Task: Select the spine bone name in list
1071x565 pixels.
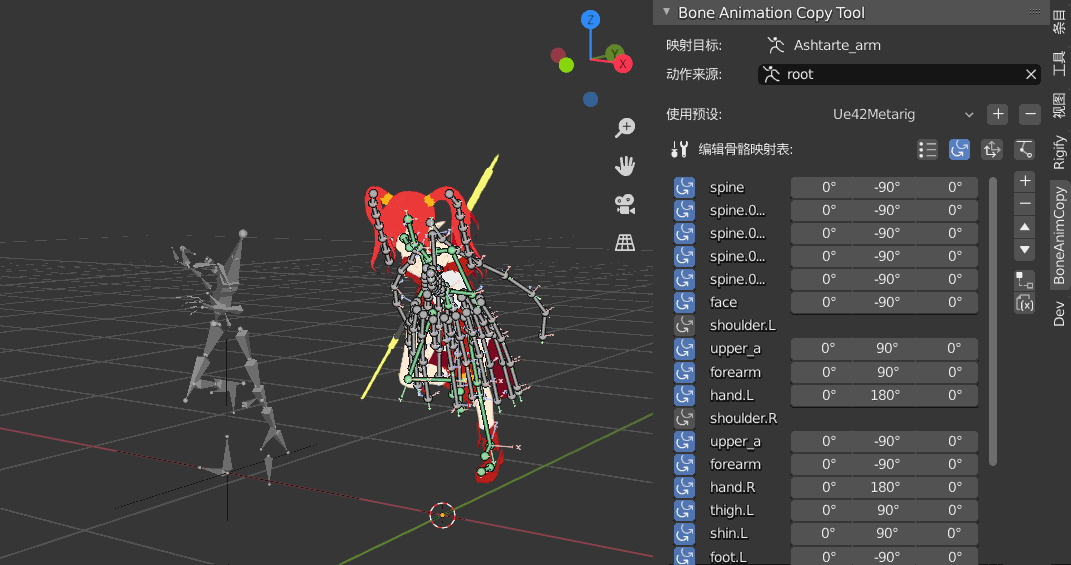Action: click(x=727, y=188)
